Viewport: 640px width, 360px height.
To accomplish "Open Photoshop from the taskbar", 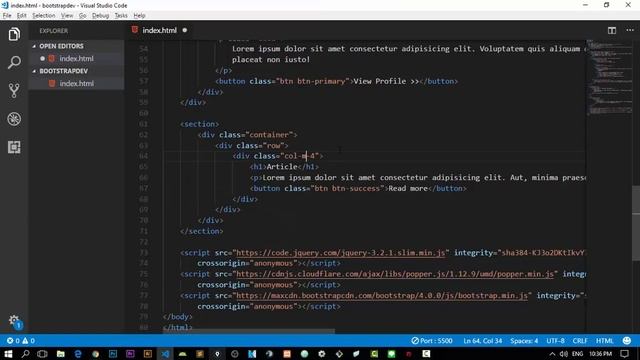I will coord(113,354).
